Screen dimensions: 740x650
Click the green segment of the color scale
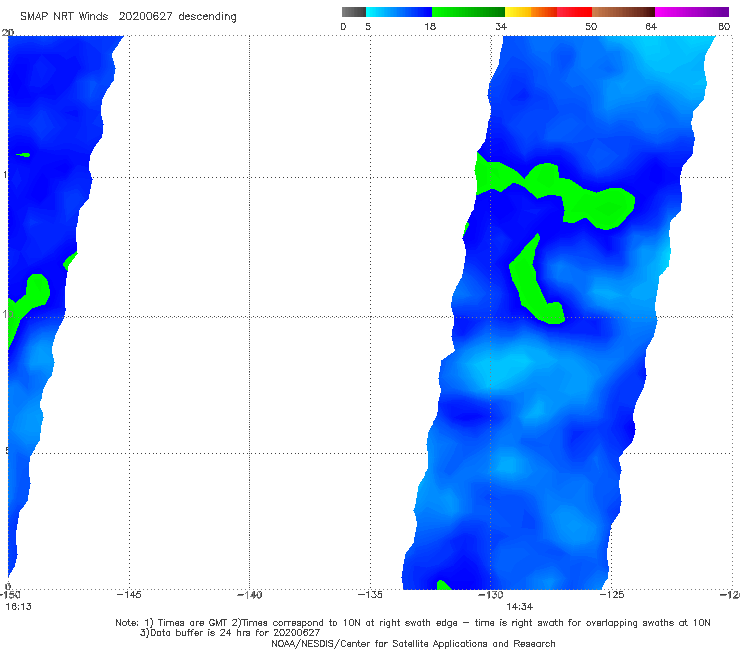pyautogui.click(x=468, y=12)
